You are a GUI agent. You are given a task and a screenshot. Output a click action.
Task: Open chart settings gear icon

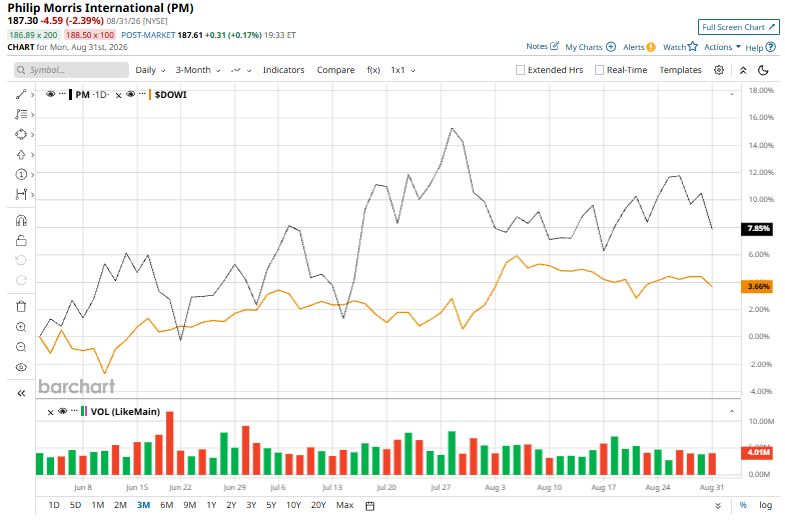[x=719, y=70]
